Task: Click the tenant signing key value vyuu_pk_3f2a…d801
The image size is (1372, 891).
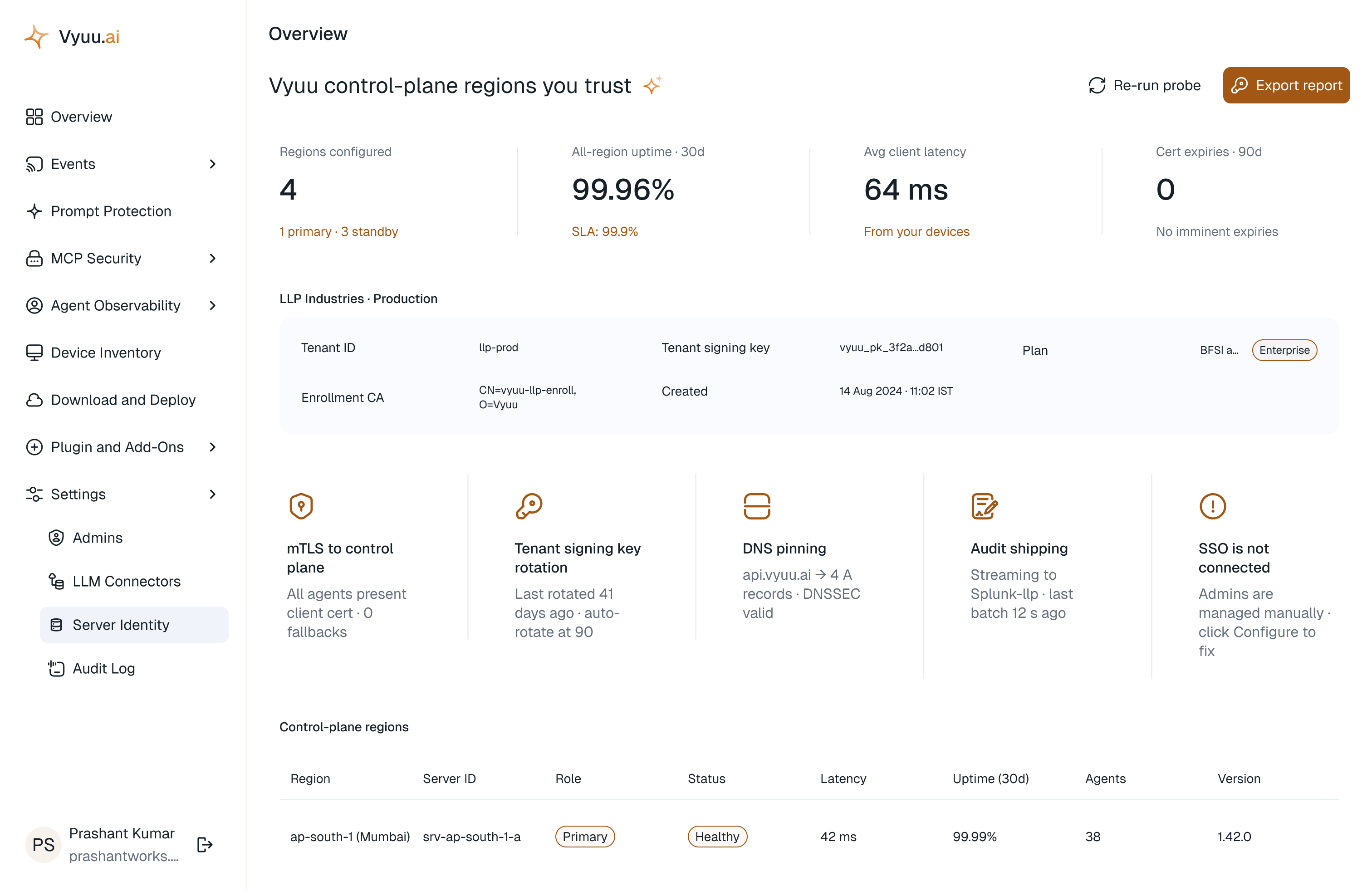Action: pos(891,348)
